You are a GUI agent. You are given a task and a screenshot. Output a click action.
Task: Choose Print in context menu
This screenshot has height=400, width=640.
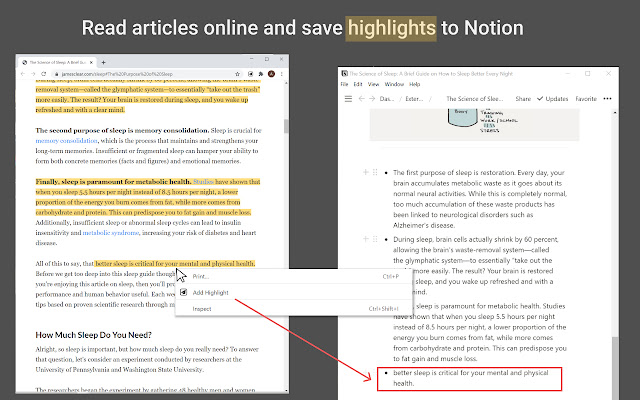(294, 276)
